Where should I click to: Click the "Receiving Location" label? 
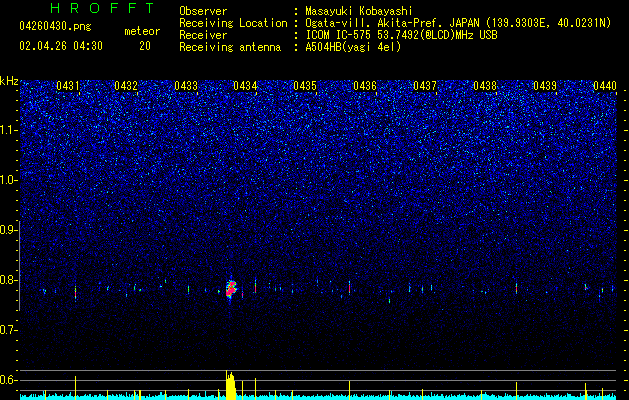[x=233, y=23]
